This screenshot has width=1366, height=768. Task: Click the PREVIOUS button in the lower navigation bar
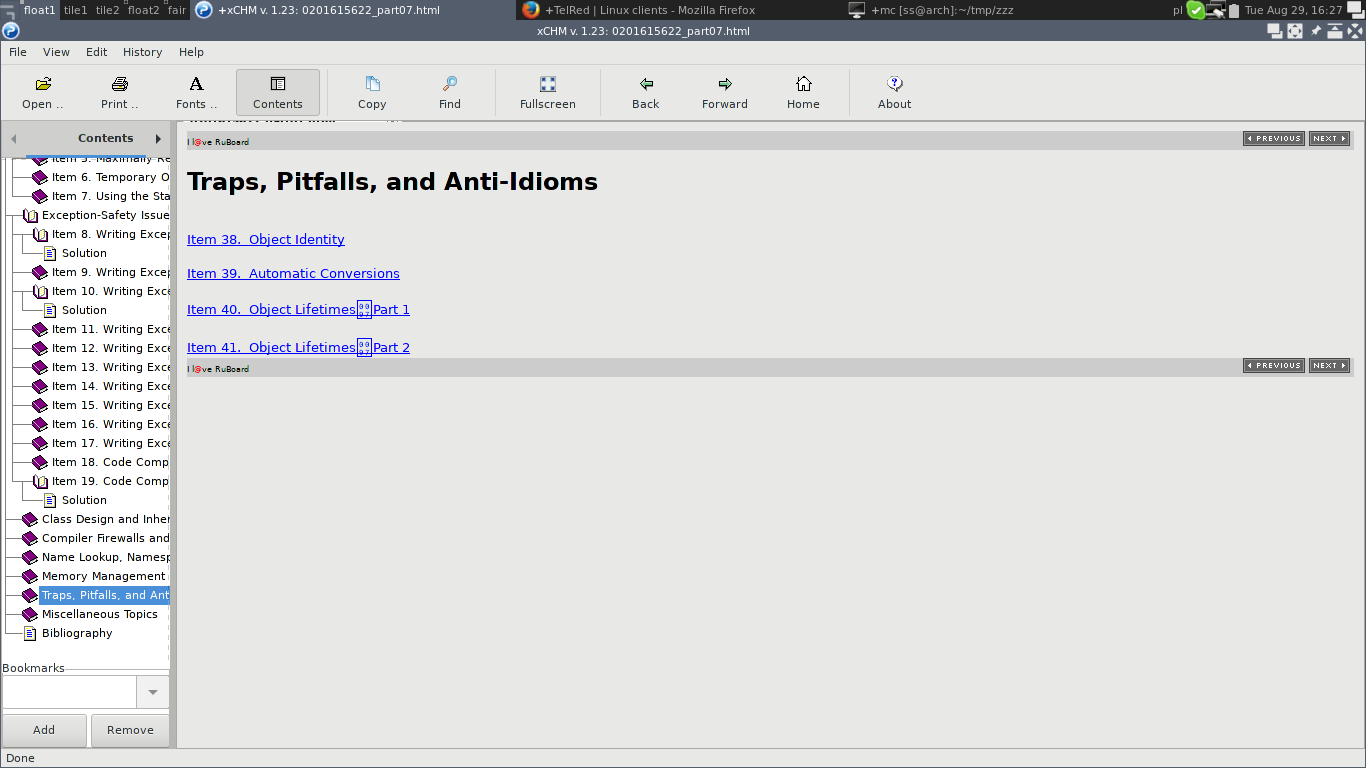click(x=1274, y=366)
